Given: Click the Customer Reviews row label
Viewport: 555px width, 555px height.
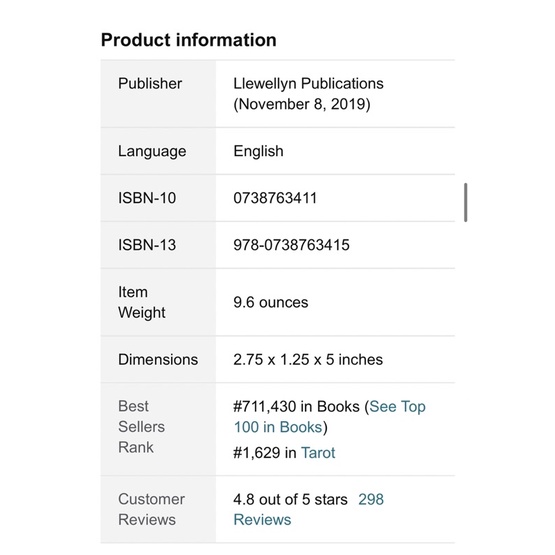Looking at the screenshot, I should click(x=151, y=510).
